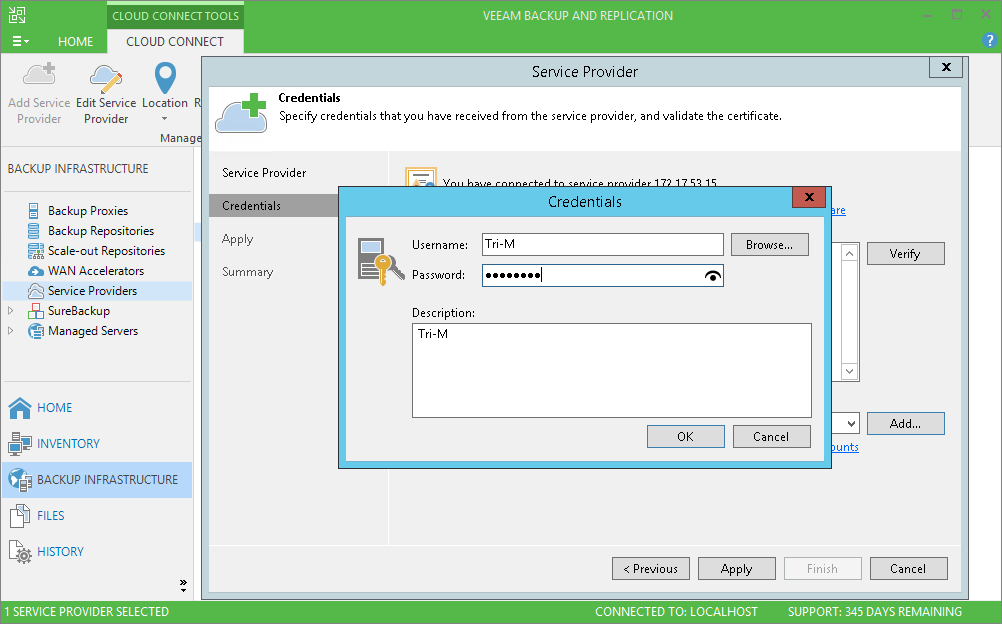Viewport: 1002px width, 624px height.
Task: Toggle password visibility eye icon
Action: click(712, 276)
